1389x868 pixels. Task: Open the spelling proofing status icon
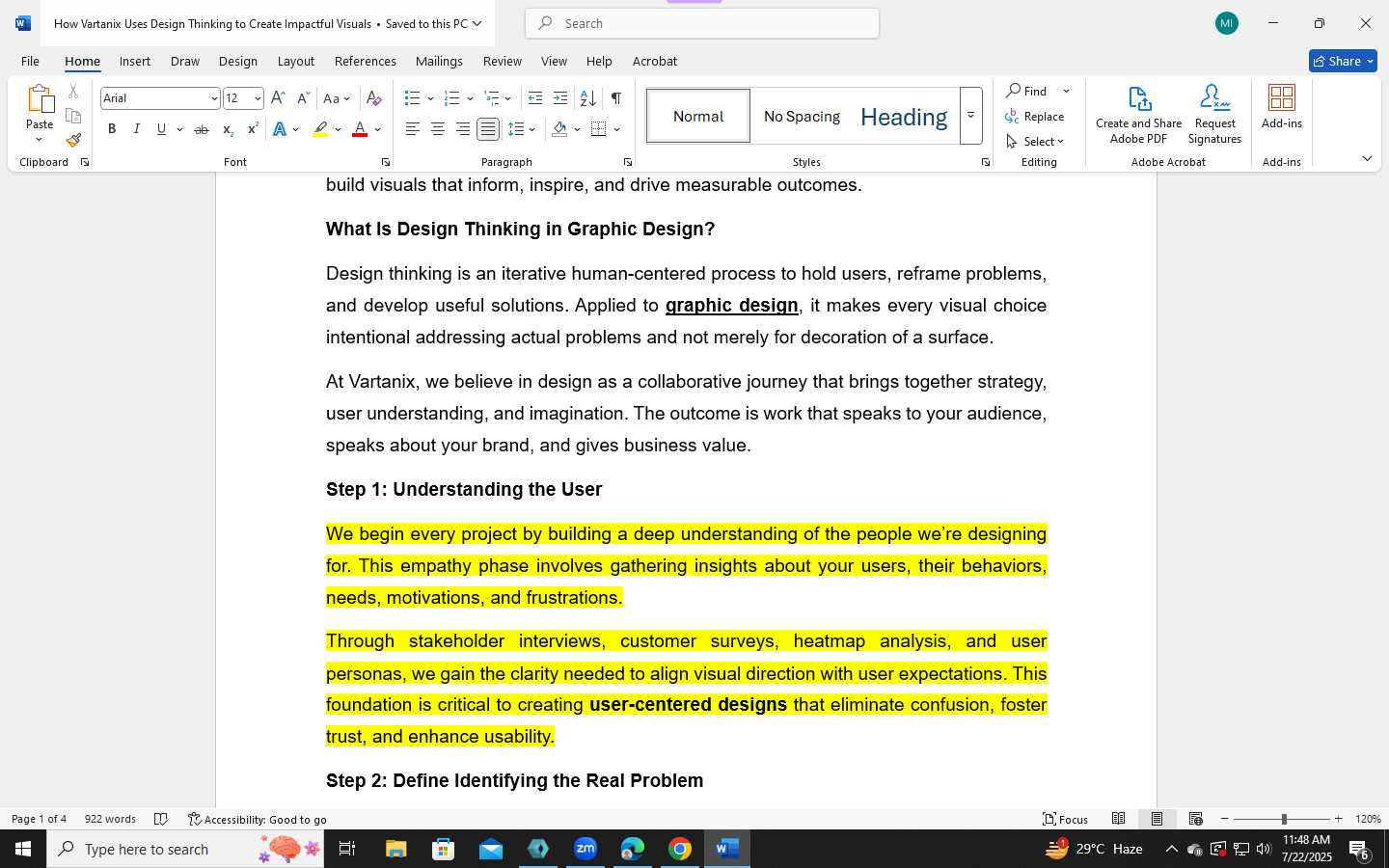point(161,819)
